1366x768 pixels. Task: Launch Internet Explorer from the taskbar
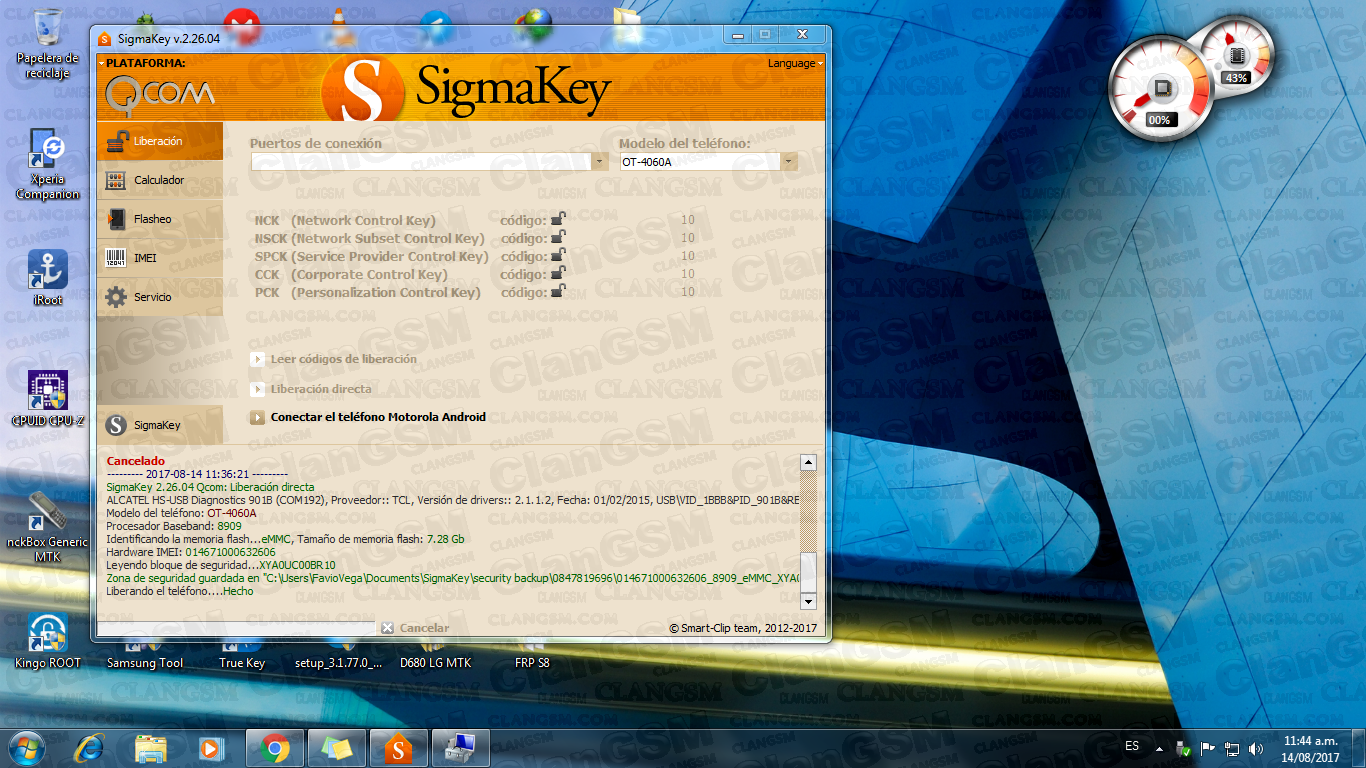(x=90, y=748)
